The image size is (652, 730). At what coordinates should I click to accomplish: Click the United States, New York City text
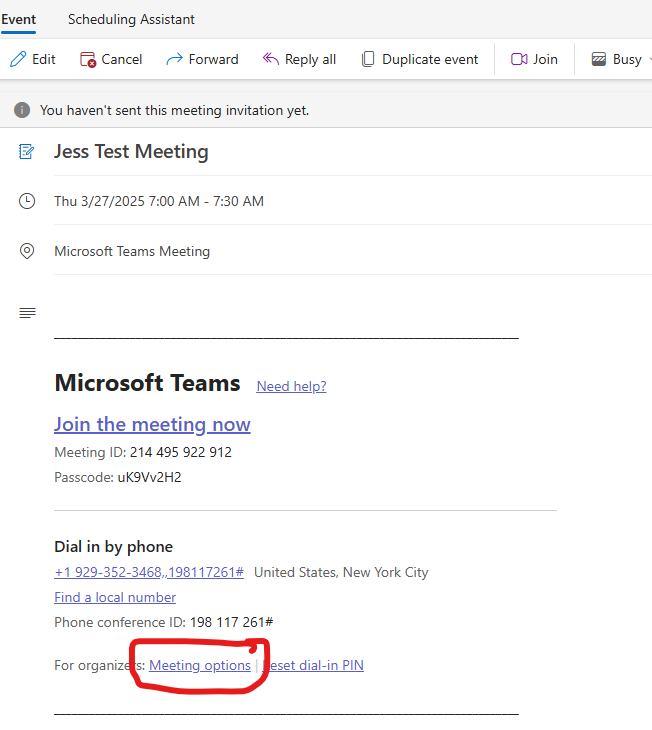click(341, 572)
